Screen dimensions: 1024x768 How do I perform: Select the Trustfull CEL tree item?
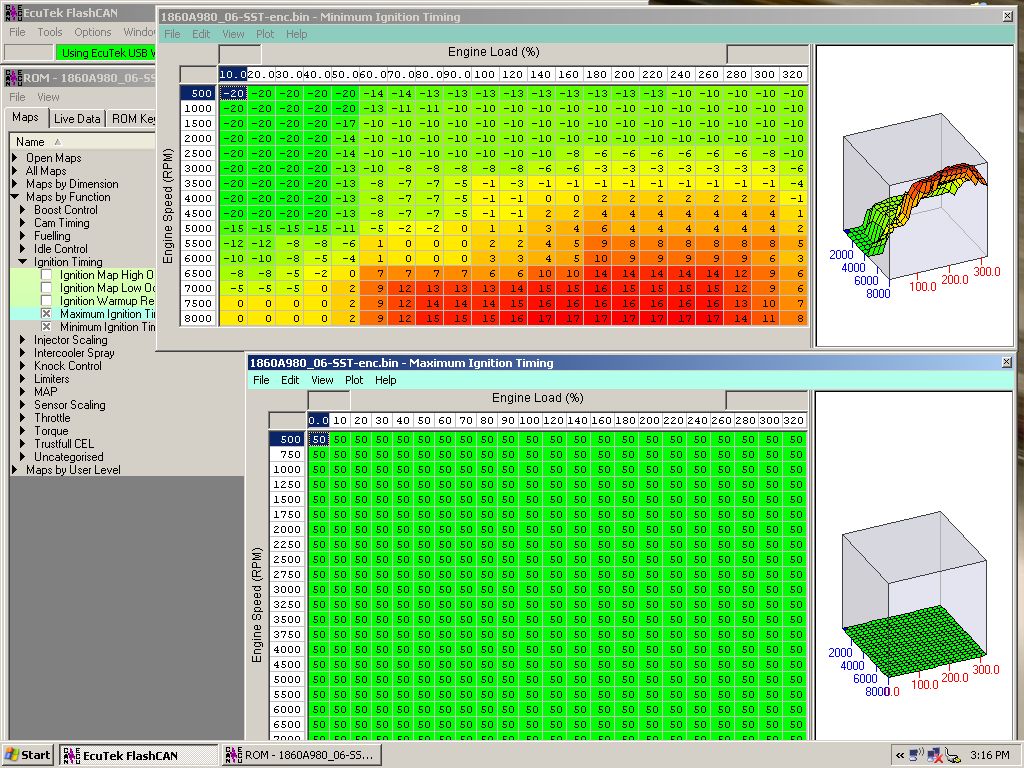pyautogui.click(x=64, y=443)
